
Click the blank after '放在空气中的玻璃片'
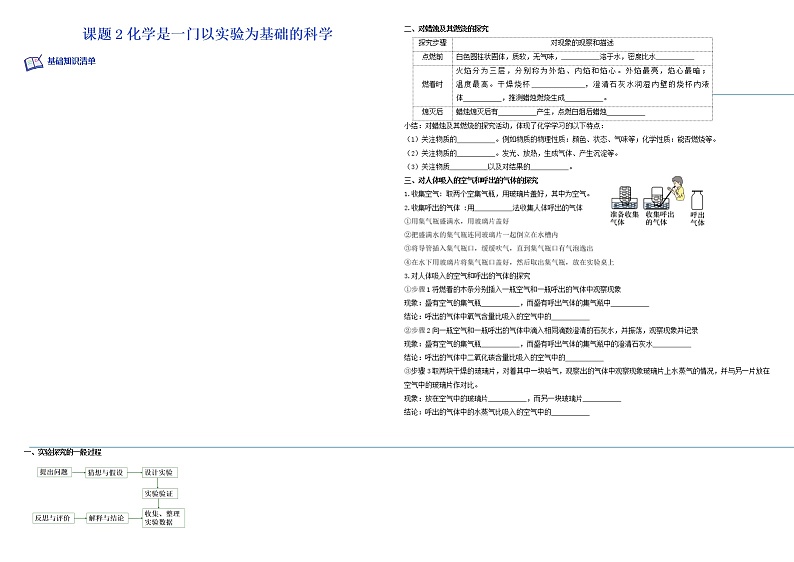click(x=507, y=400)
